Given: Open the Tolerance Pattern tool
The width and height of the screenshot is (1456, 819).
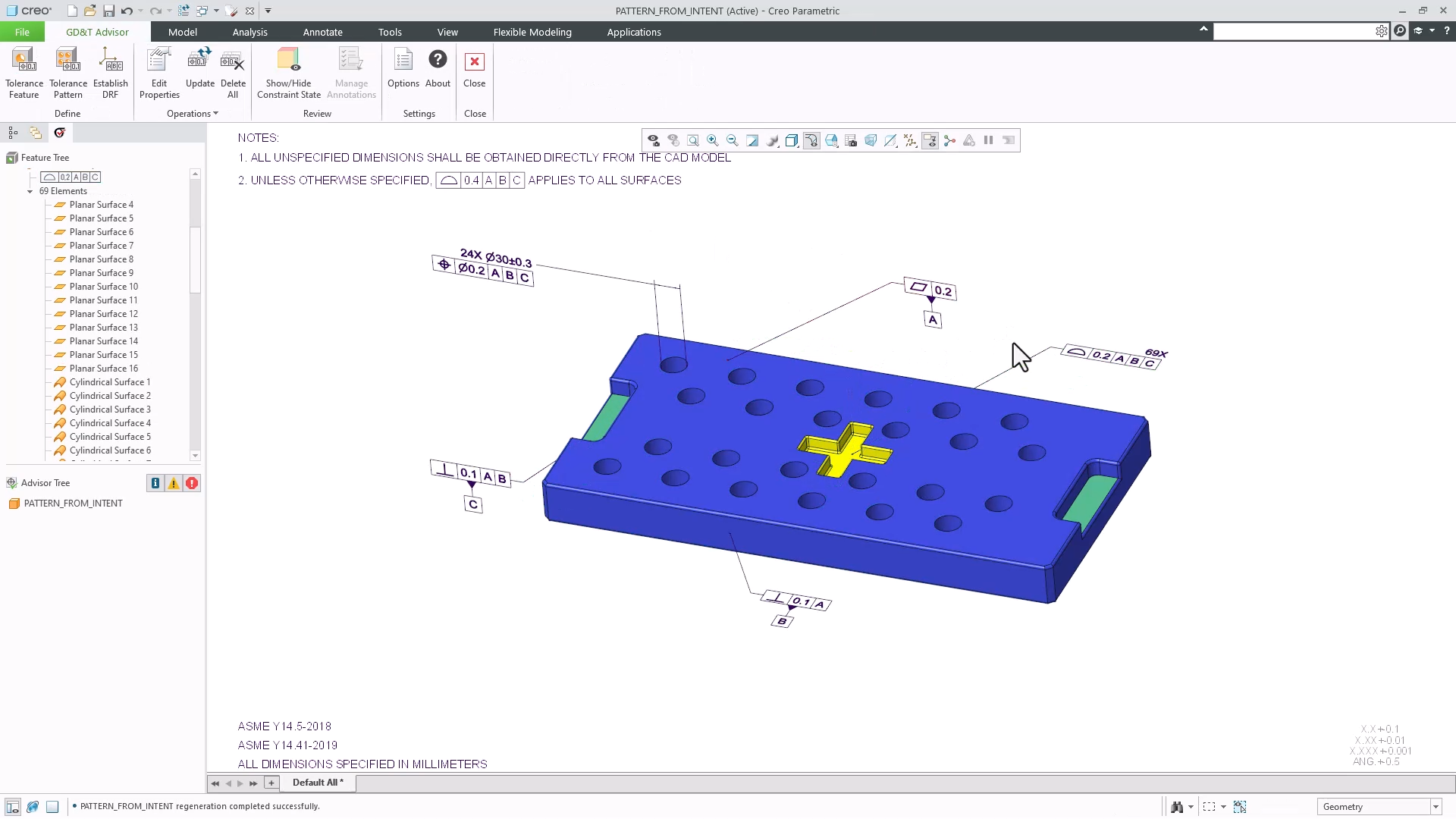Looking at the screenshot, I should [x=67, y=72].
